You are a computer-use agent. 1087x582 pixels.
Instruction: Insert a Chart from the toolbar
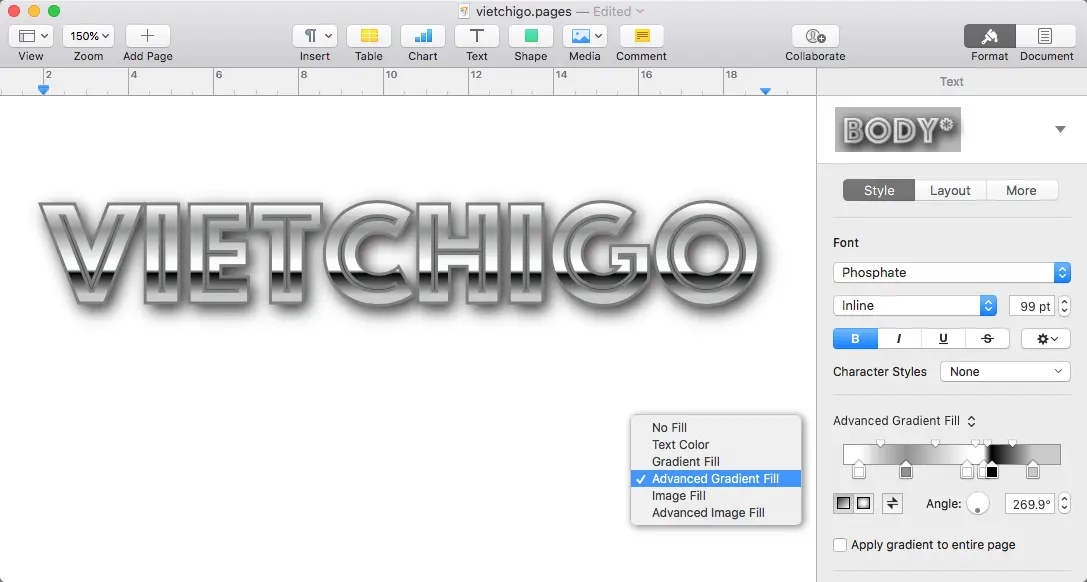[423, 36]
